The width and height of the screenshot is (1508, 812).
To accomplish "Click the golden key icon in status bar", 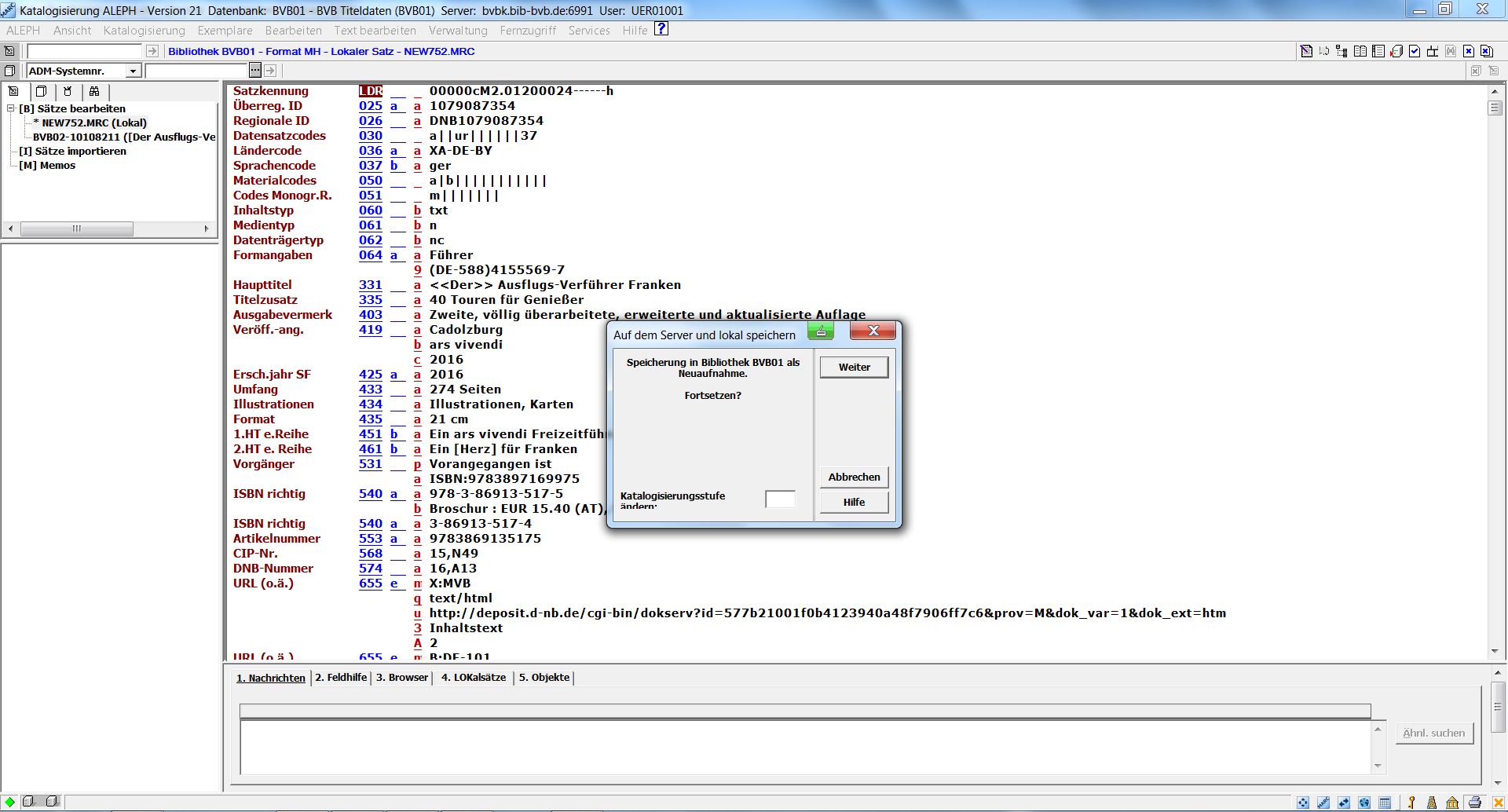I will [1411, 802].
